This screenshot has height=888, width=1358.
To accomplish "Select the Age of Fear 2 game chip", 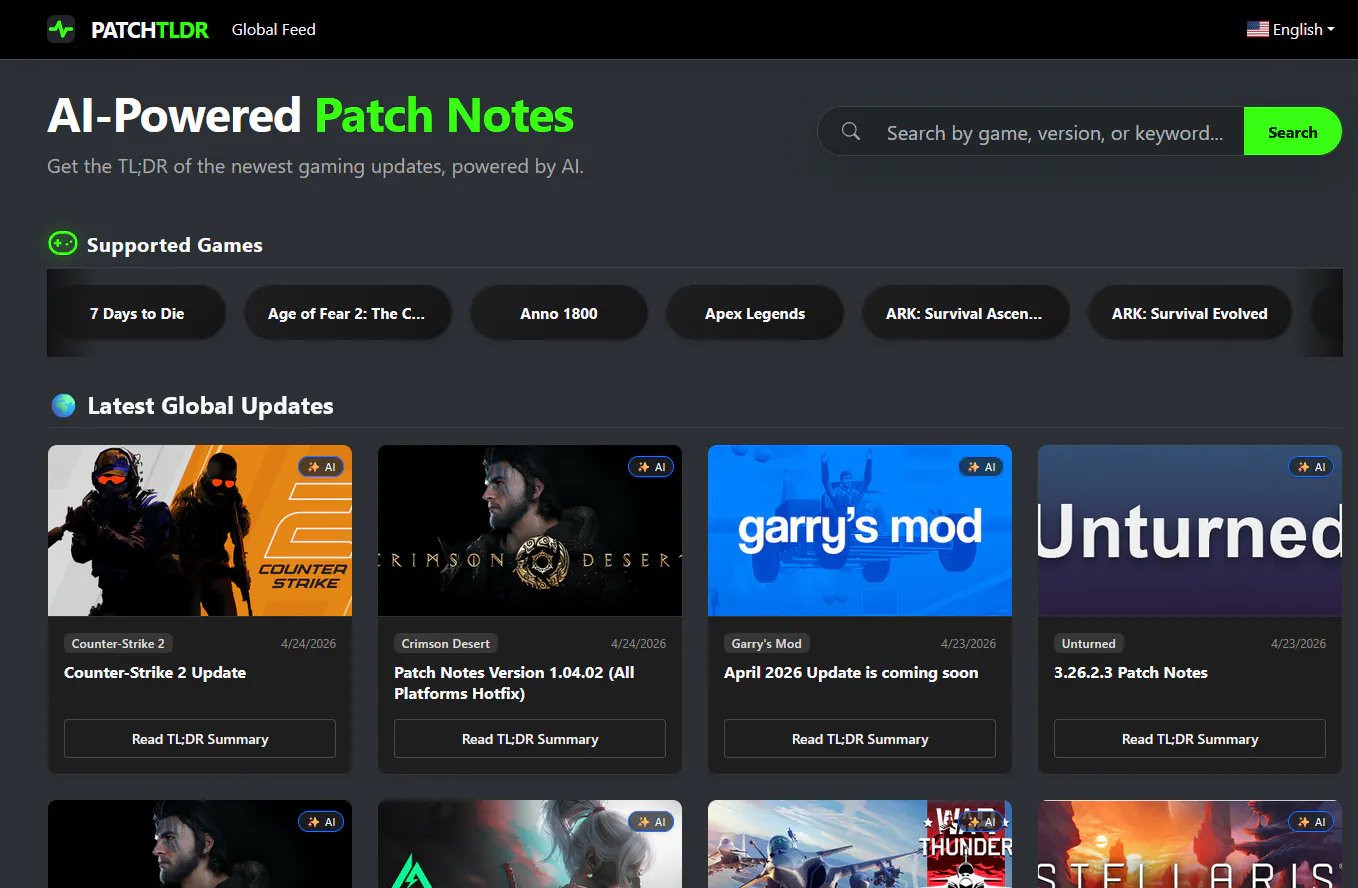I will pos(346,313).
